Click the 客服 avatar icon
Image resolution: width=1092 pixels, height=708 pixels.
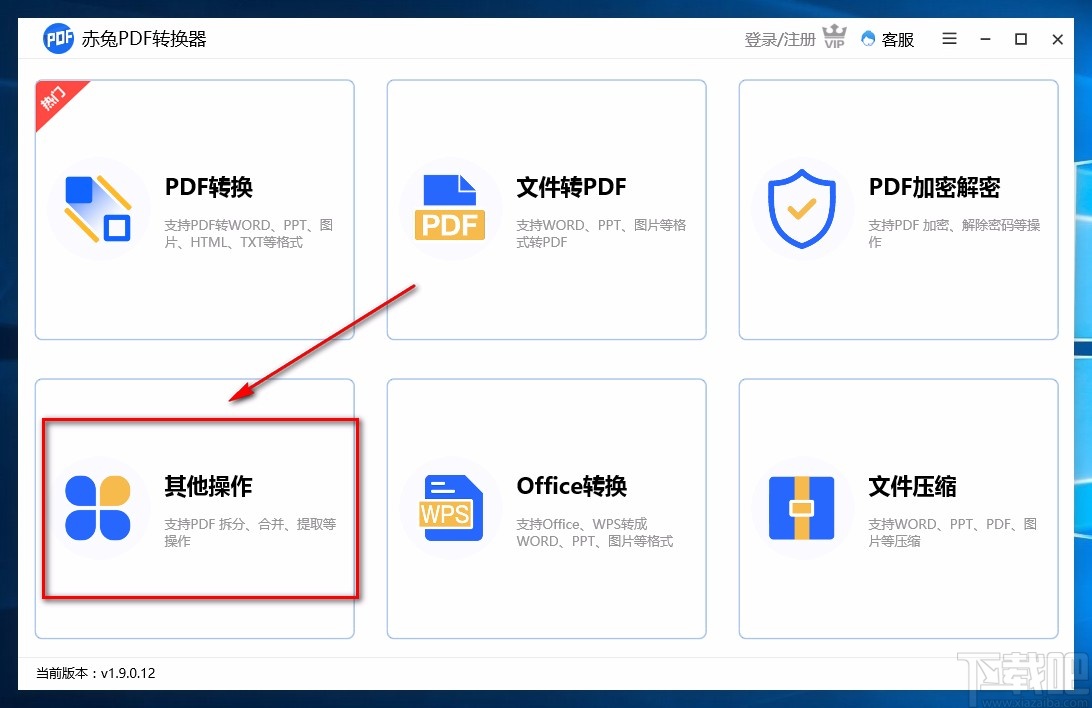pyautogui.click(x=867, y=39)
